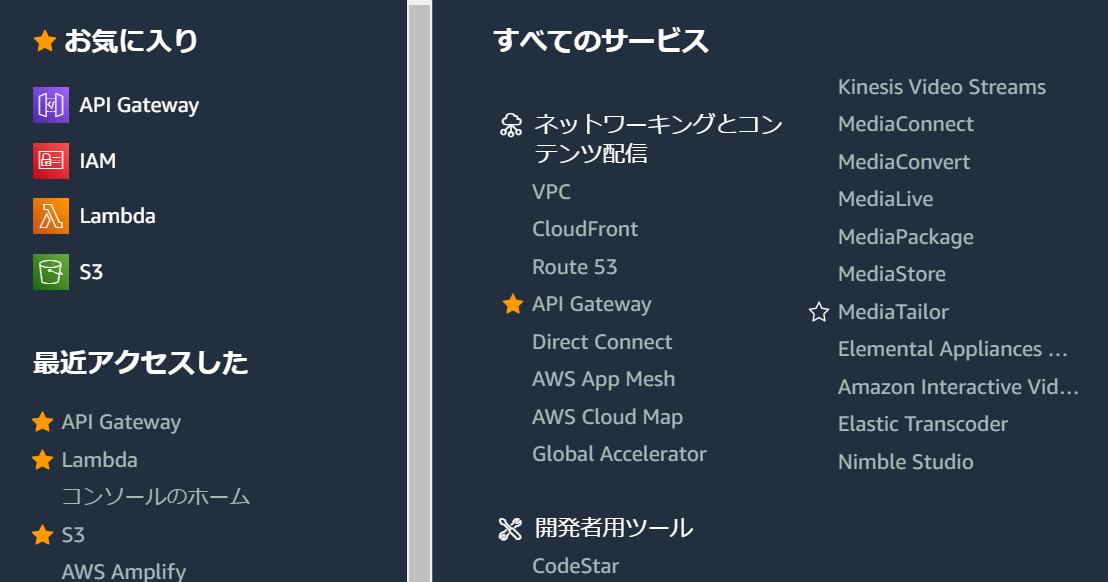This screenshot has width=1108, height=582.
Task: Click the networking and content delivery category icon
Action: point(511,124)
